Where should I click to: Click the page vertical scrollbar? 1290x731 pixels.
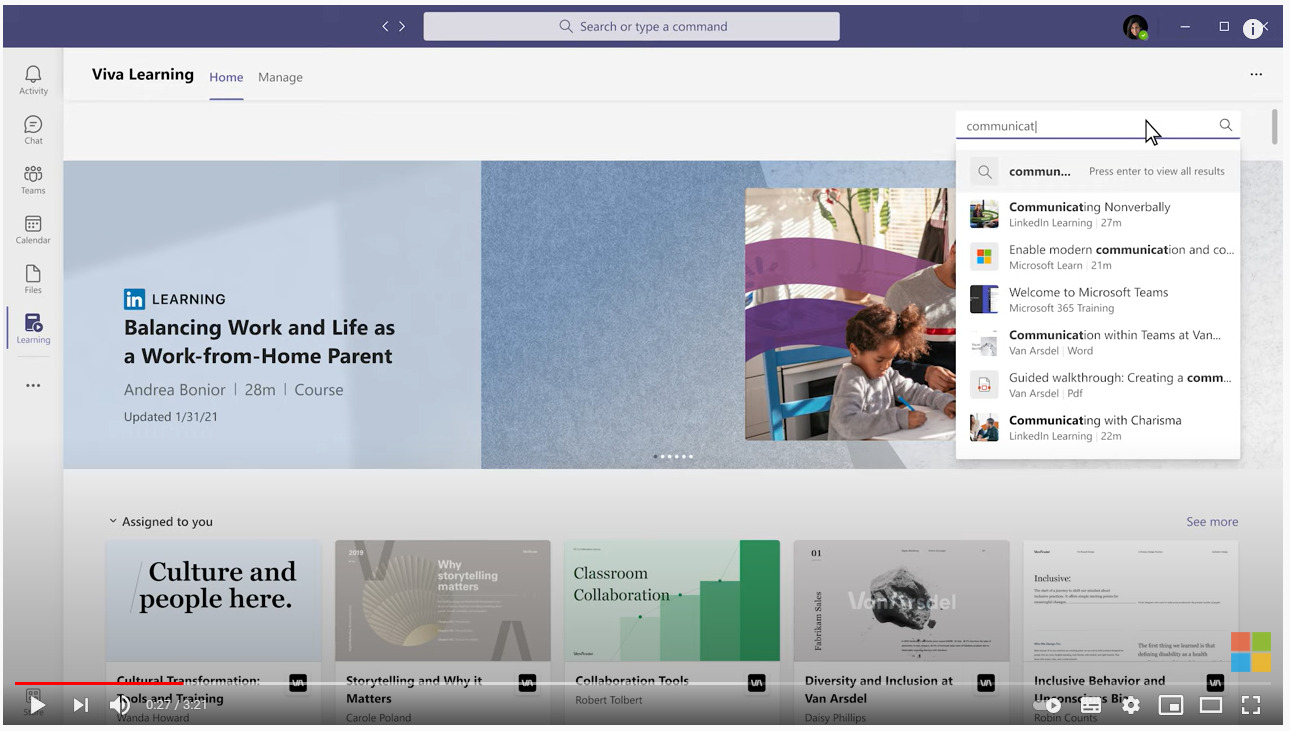1274,126
